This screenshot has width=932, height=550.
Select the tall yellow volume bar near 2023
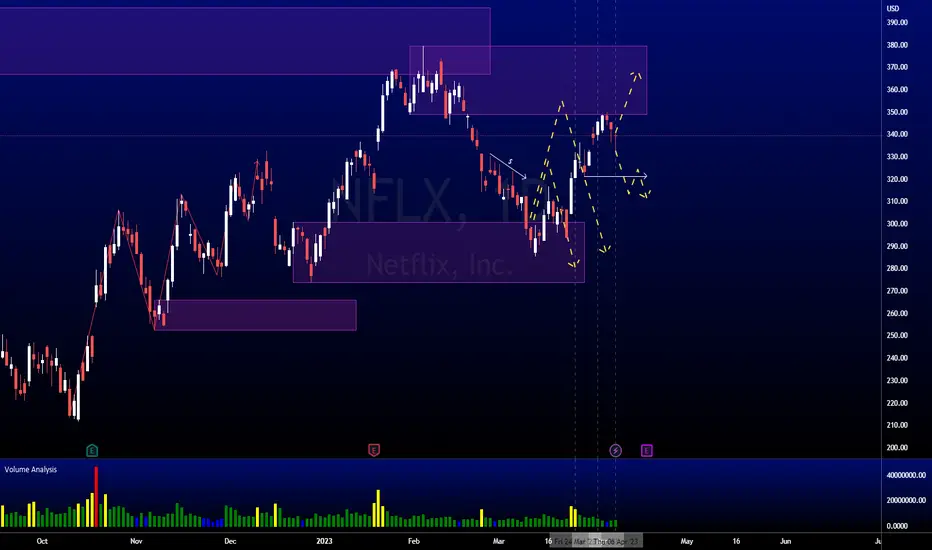[x=378, y=508]
